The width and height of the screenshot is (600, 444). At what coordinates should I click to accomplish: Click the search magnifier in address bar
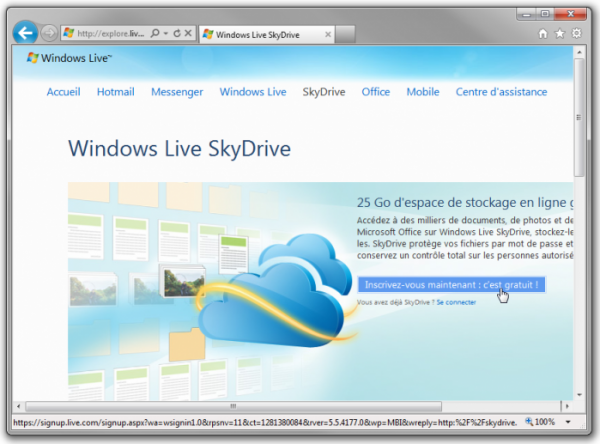coord(155,33)
